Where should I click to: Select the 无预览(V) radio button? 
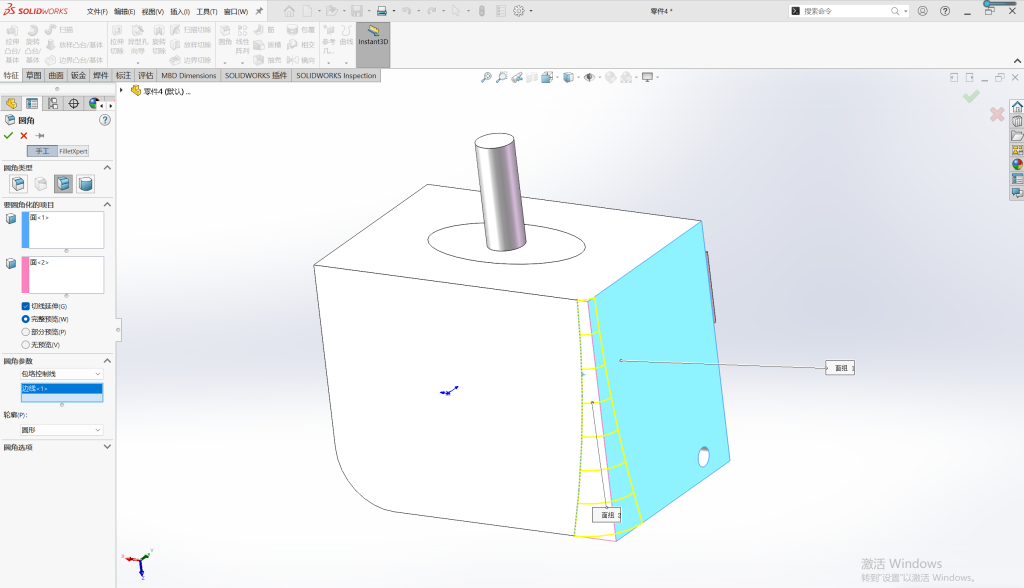pyautogui.click(x=25, y=344)
